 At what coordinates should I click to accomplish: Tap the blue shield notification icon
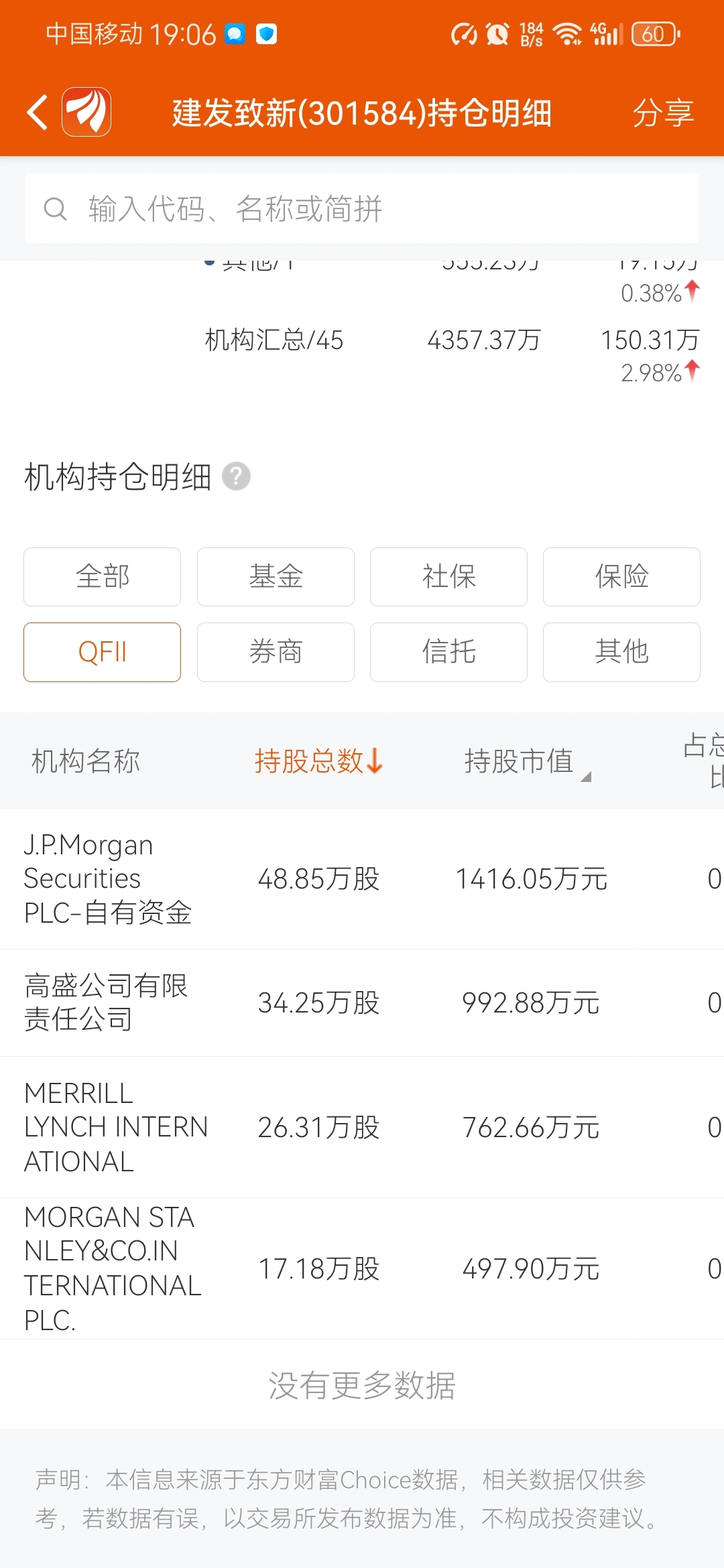(x=267, y=34)
